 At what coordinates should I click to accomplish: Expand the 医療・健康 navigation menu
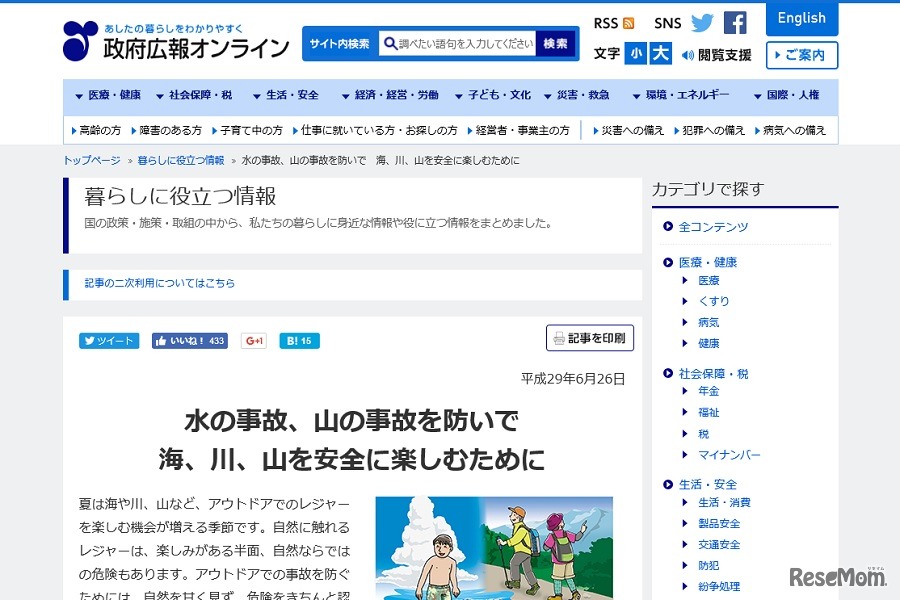[x=108, y=95]
